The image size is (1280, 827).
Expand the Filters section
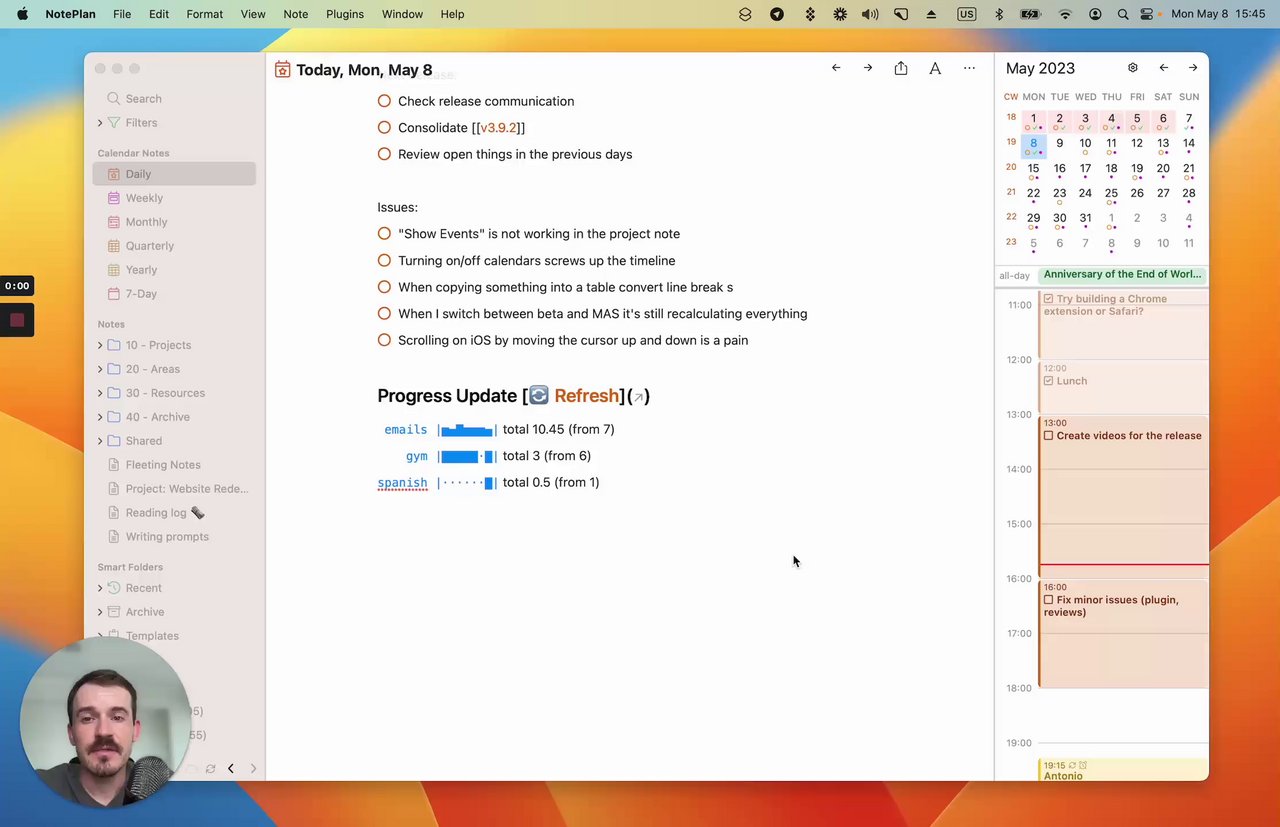click(100, 123)
